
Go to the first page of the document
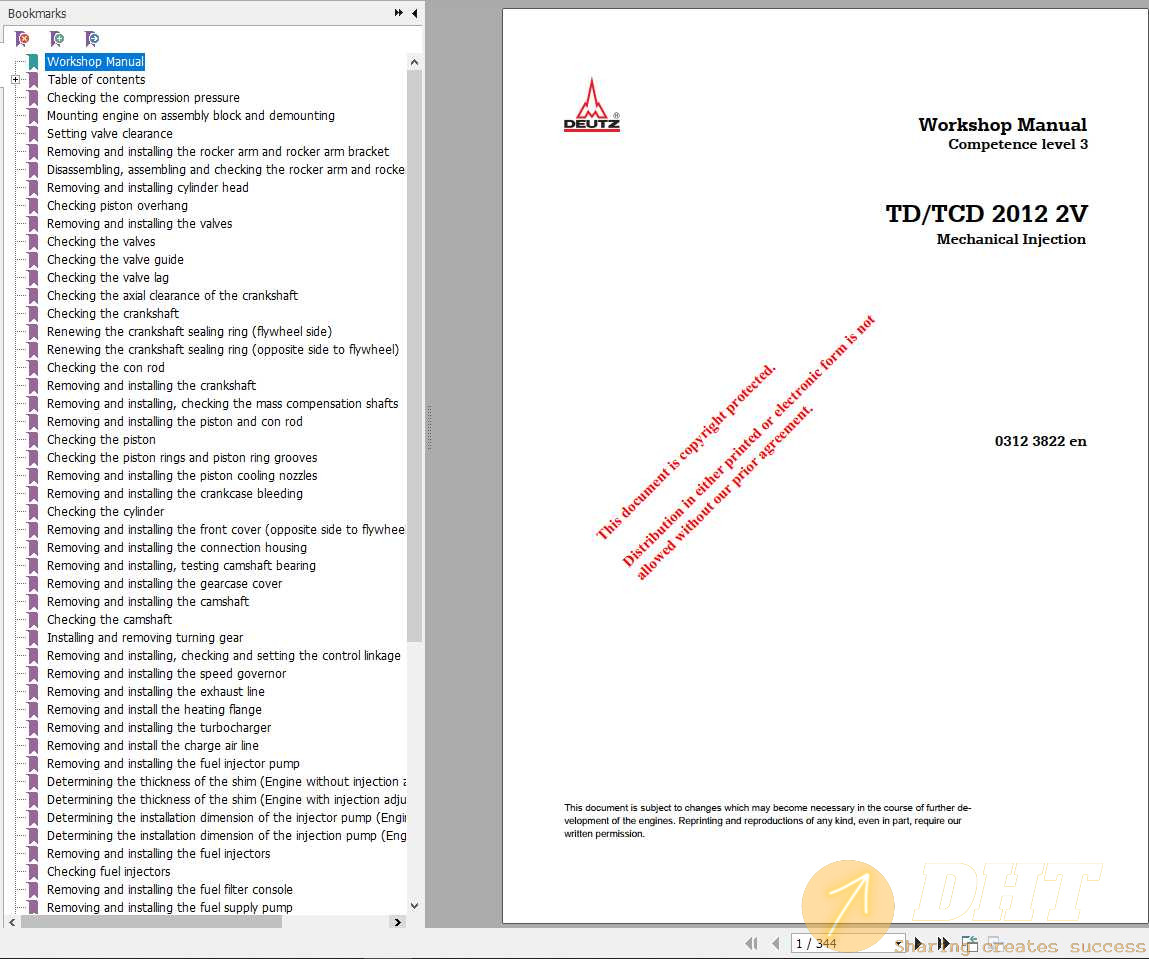(751, 944)
